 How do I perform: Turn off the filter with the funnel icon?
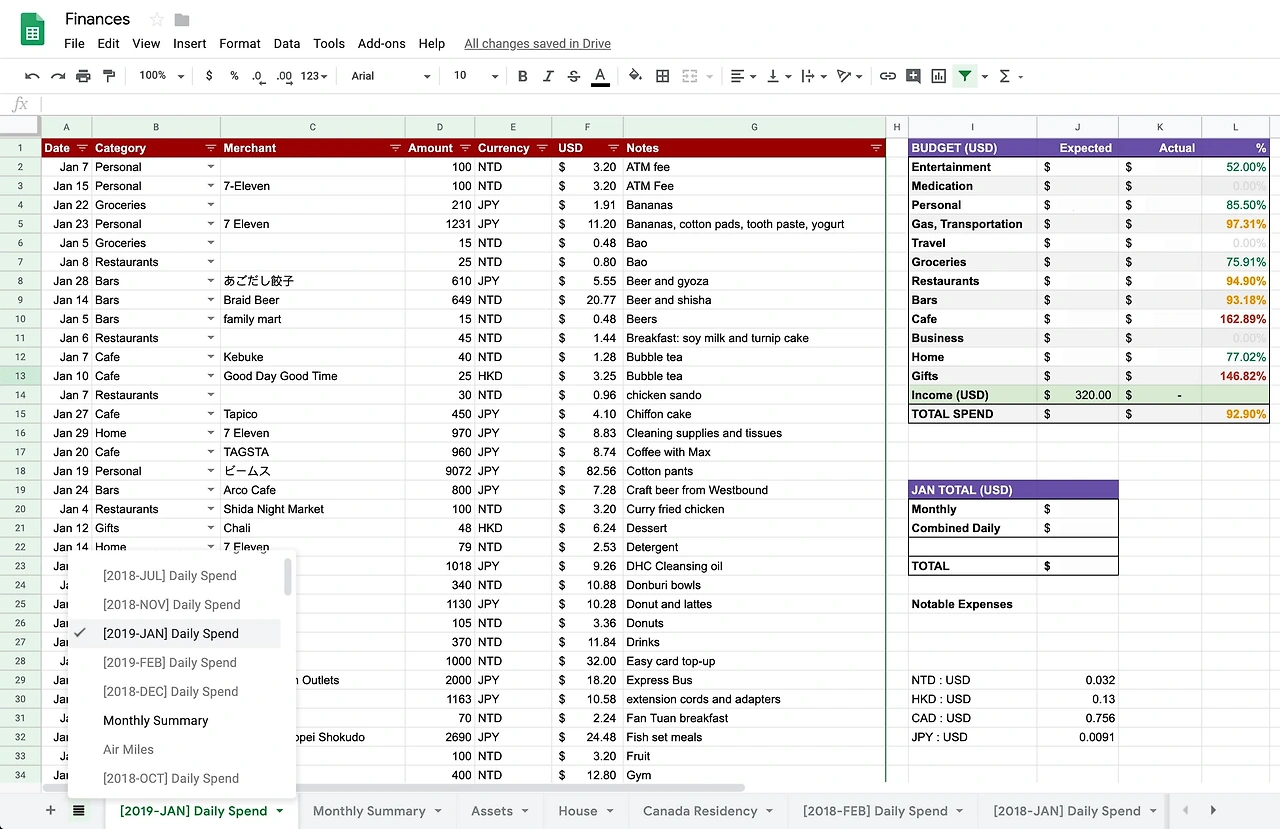click(965, 76)
